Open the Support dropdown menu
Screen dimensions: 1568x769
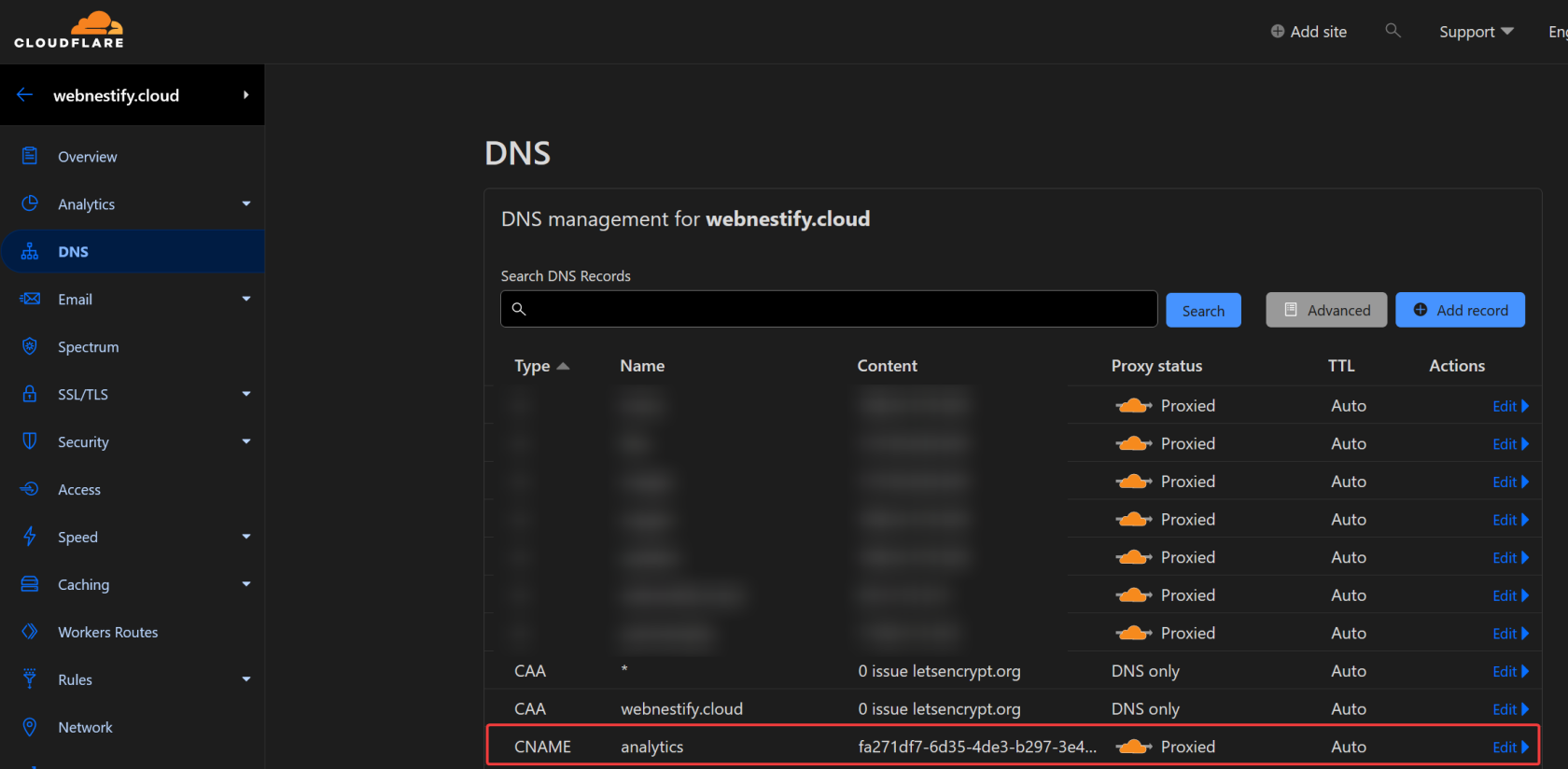coord(1476,32)
